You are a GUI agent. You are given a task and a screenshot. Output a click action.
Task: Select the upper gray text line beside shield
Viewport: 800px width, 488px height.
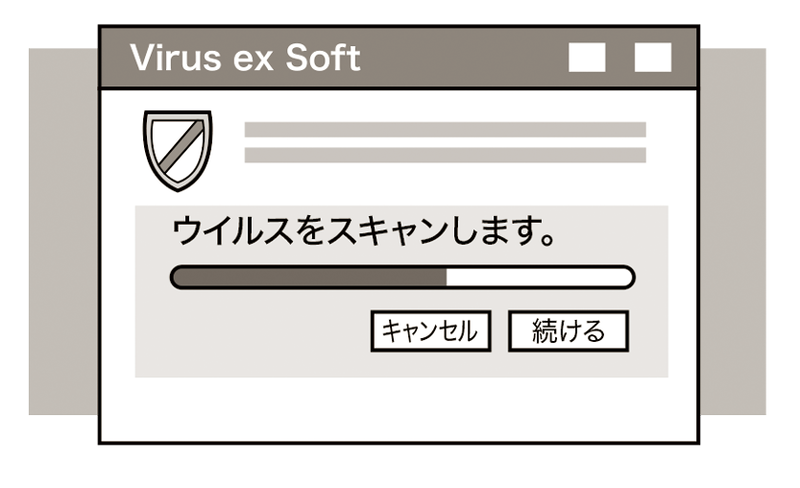tap(445, 129)
